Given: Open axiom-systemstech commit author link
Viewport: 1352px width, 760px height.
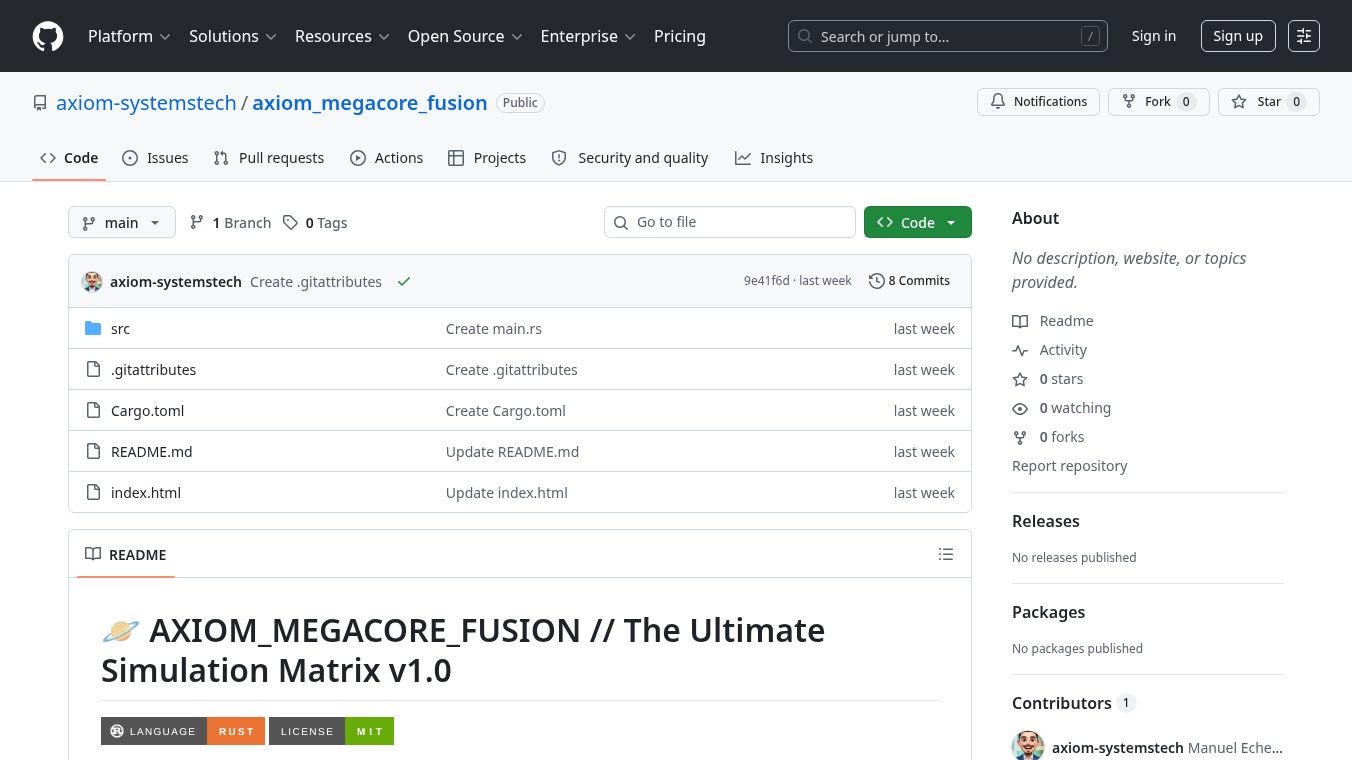Looking at the screenshot, I should point(176,282).
